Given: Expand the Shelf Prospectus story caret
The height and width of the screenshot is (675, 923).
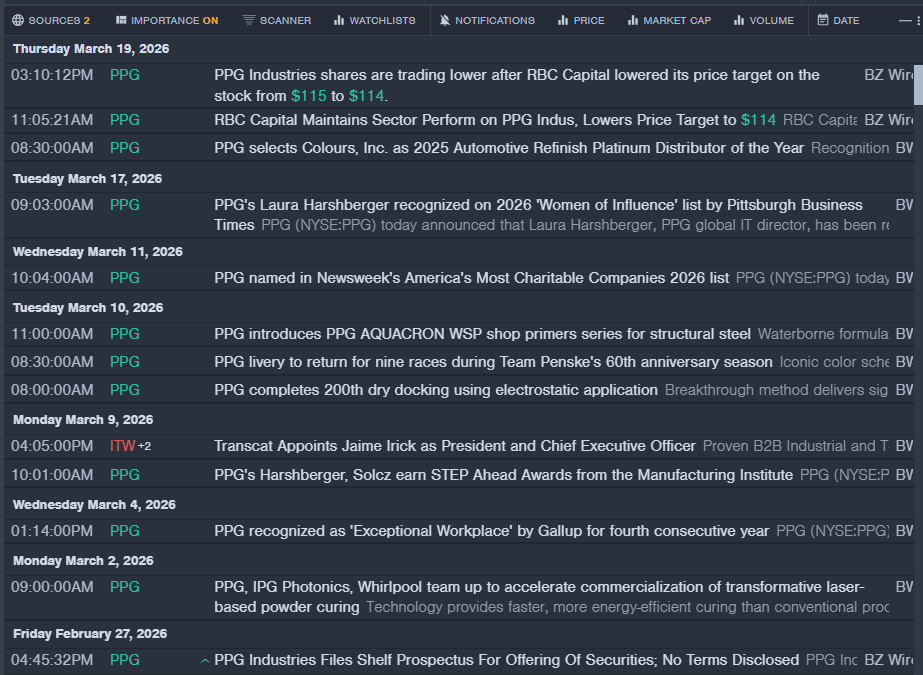Looking at the screenshot, I should (x=205, y=661).
